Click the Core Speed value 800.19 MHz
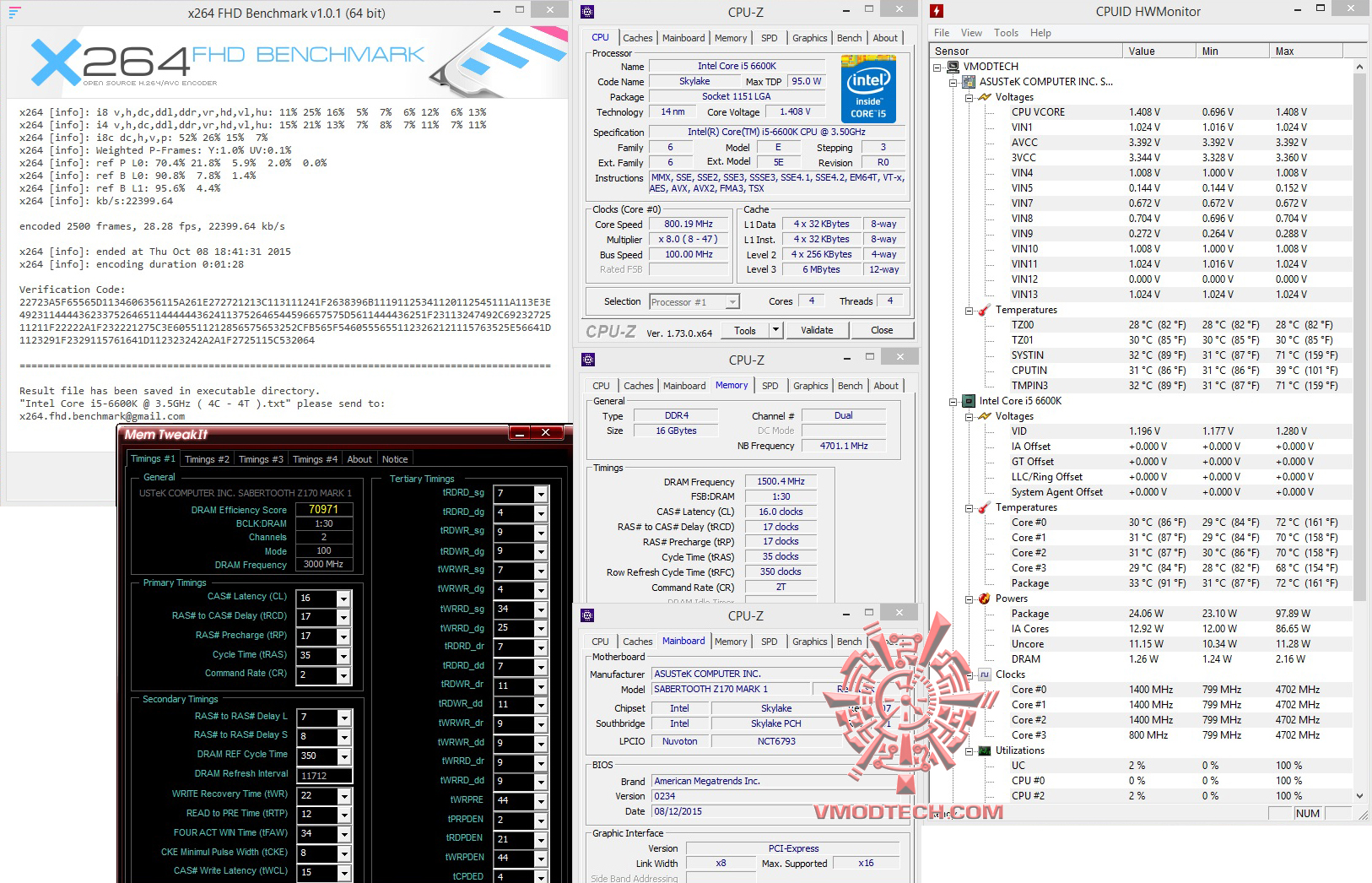Screen dimensions: 1372x883 [689, 225]
